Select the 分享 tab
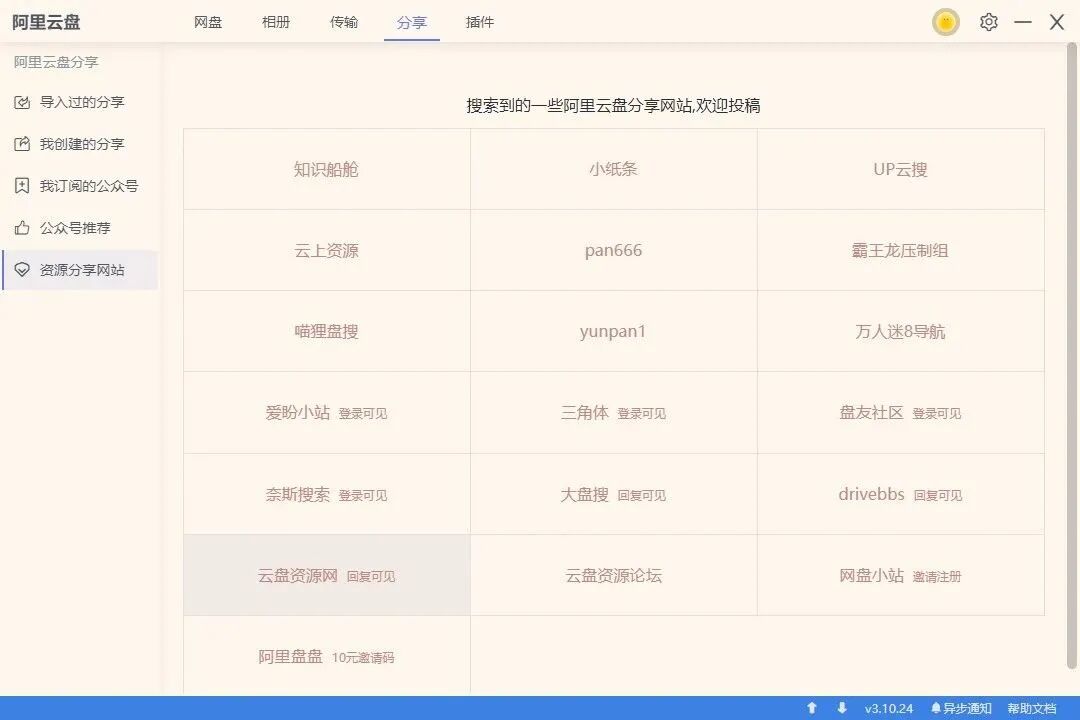This screenshot has width=1080, height=720. click(x=412, y=22)
